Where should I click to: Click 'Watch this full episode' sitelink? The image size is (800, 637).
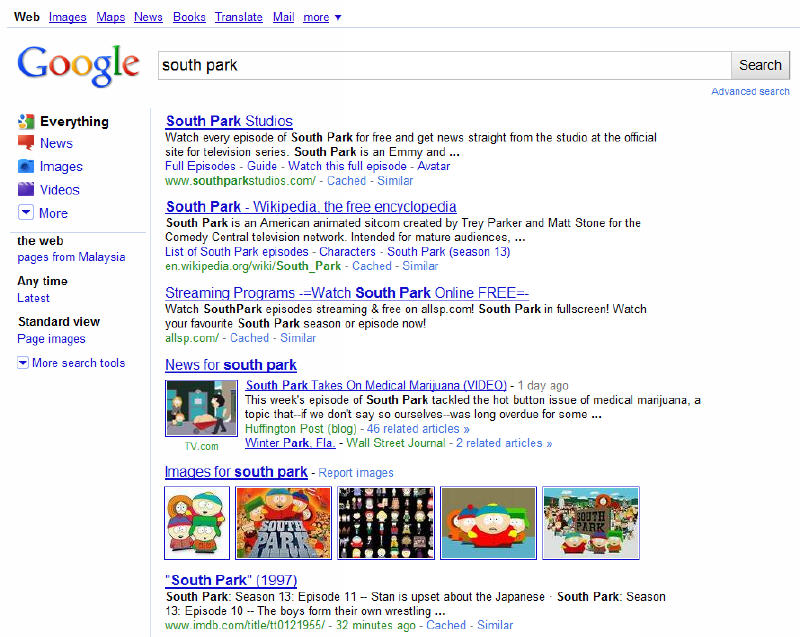click(x=347, y=166)
